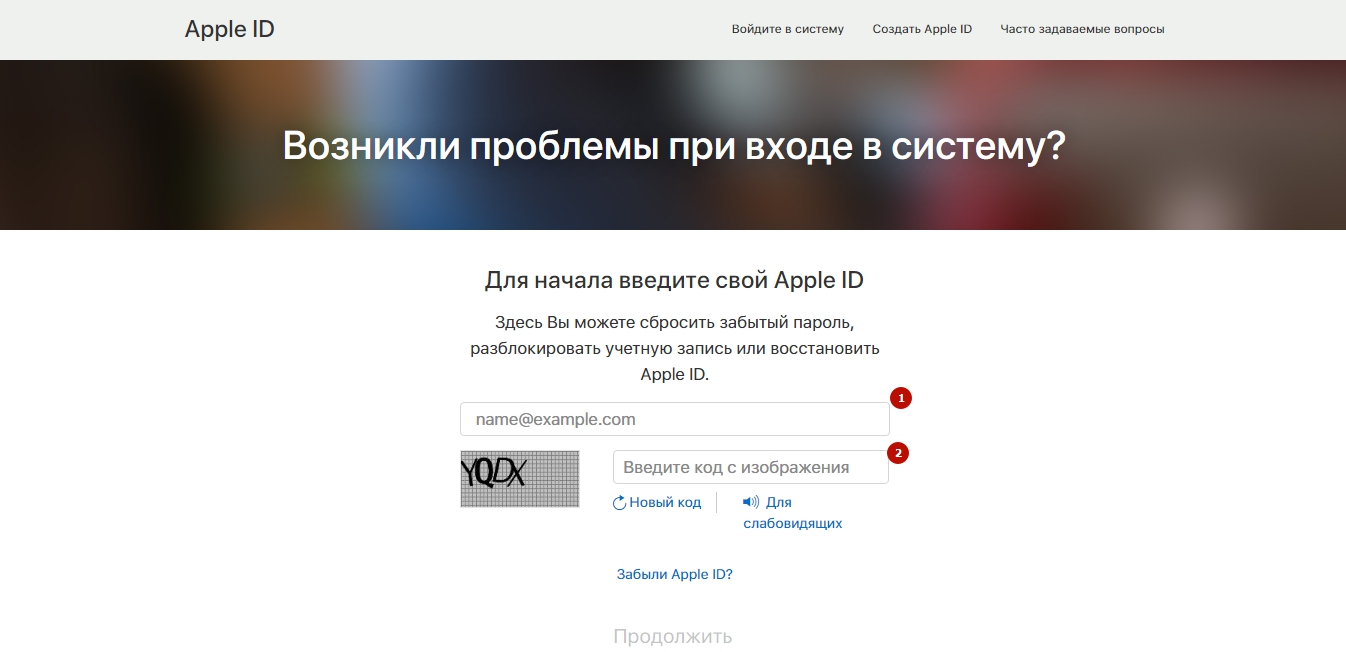Screen dimensions: 1346x652
Task: Go to Создать Apple ID
Action: click(x=921, y=29)
